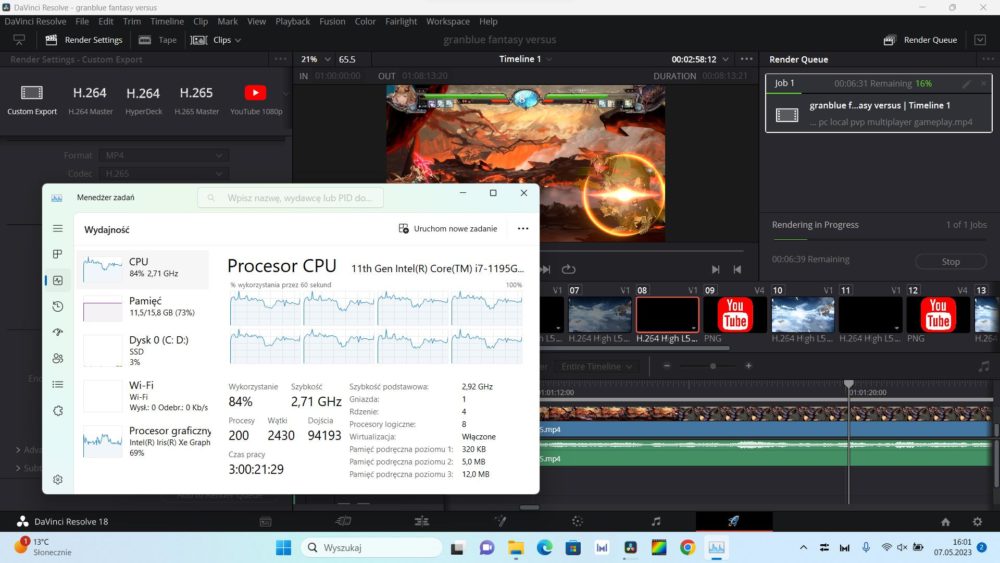Open the File menu

click(x=82, y=21)
